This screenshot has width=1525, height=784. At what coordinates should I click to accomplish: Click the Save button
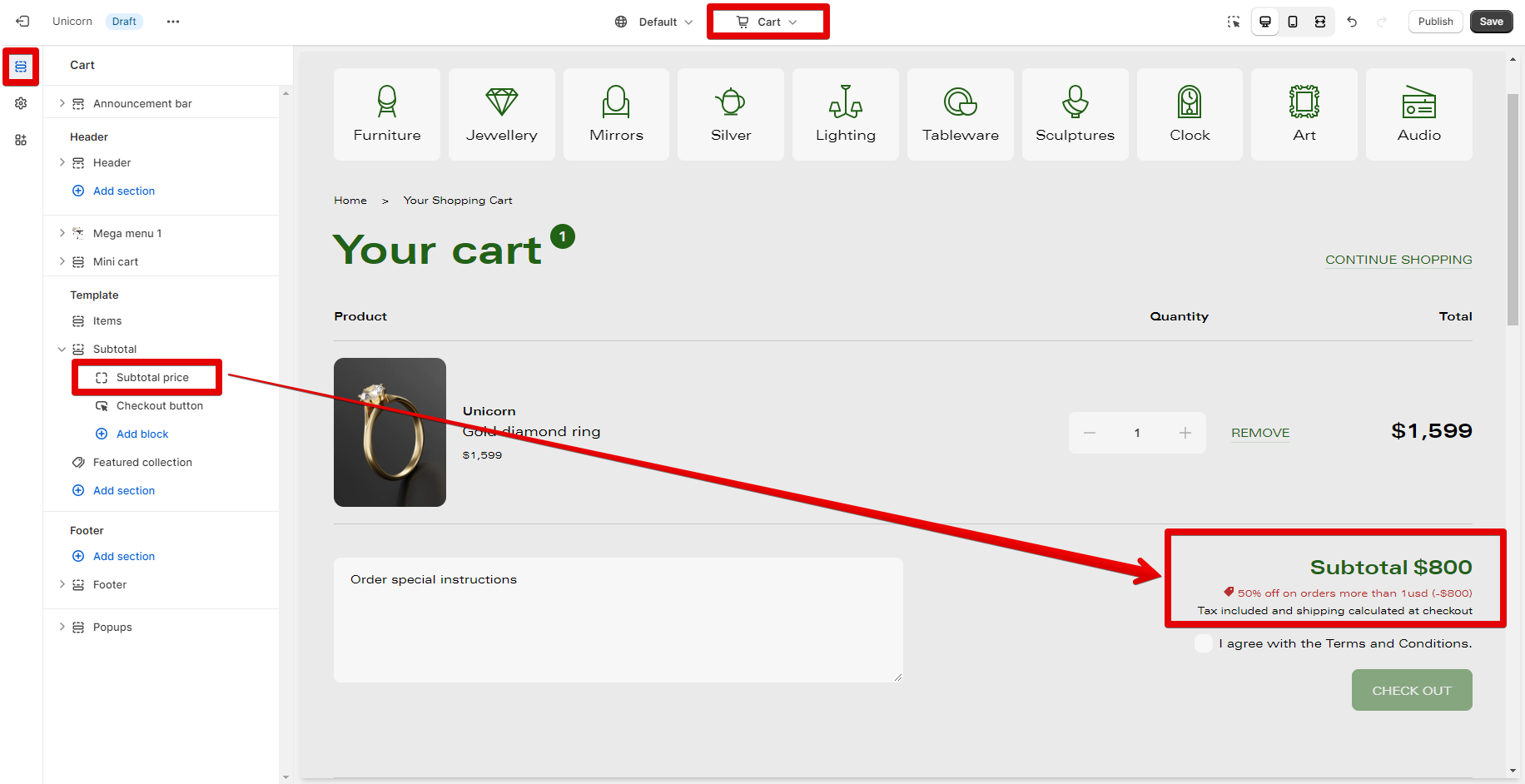(x=1491, y=22)
